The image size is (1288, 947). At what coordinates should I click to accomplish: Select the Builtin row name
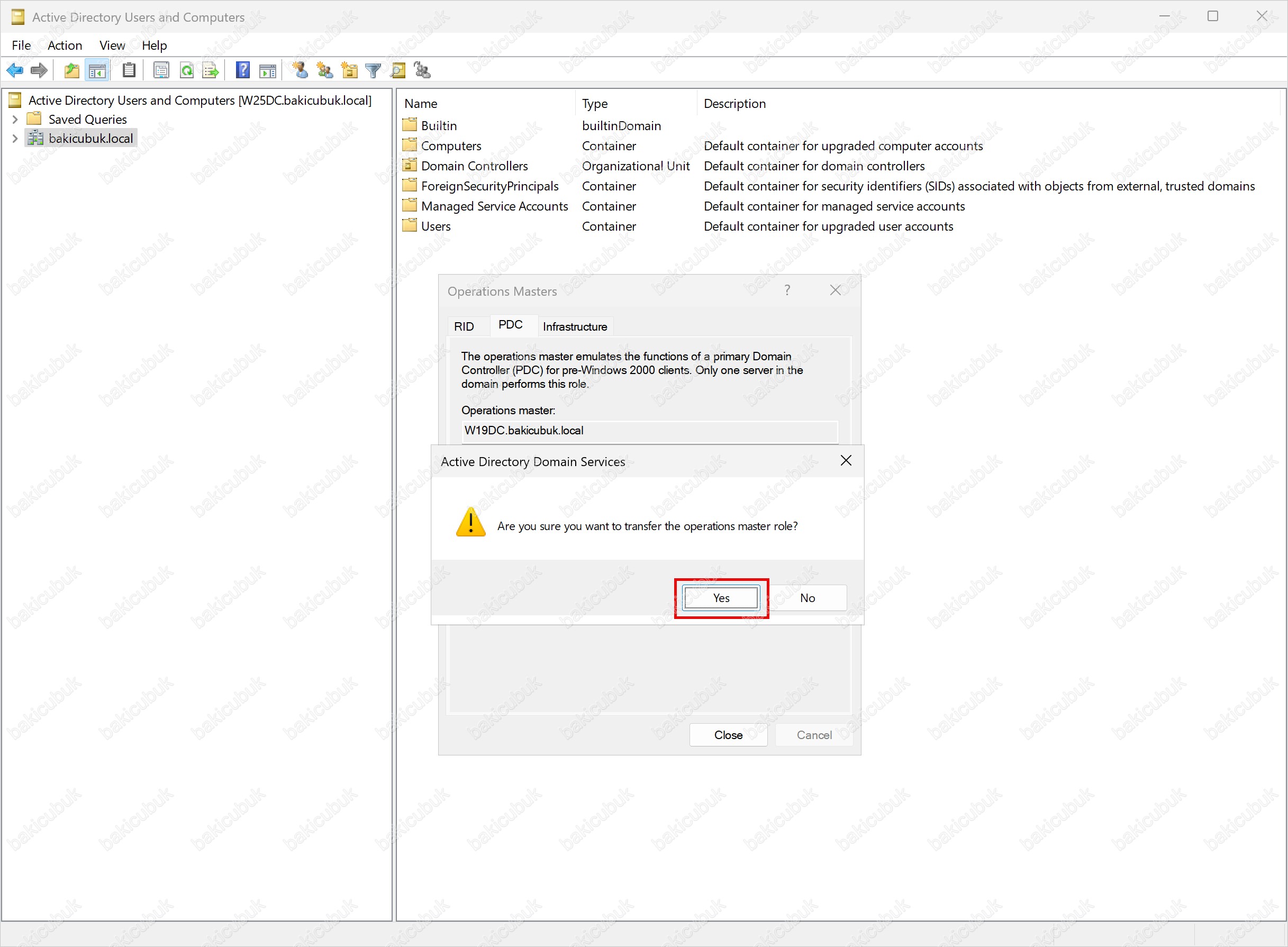coord(439,125)
